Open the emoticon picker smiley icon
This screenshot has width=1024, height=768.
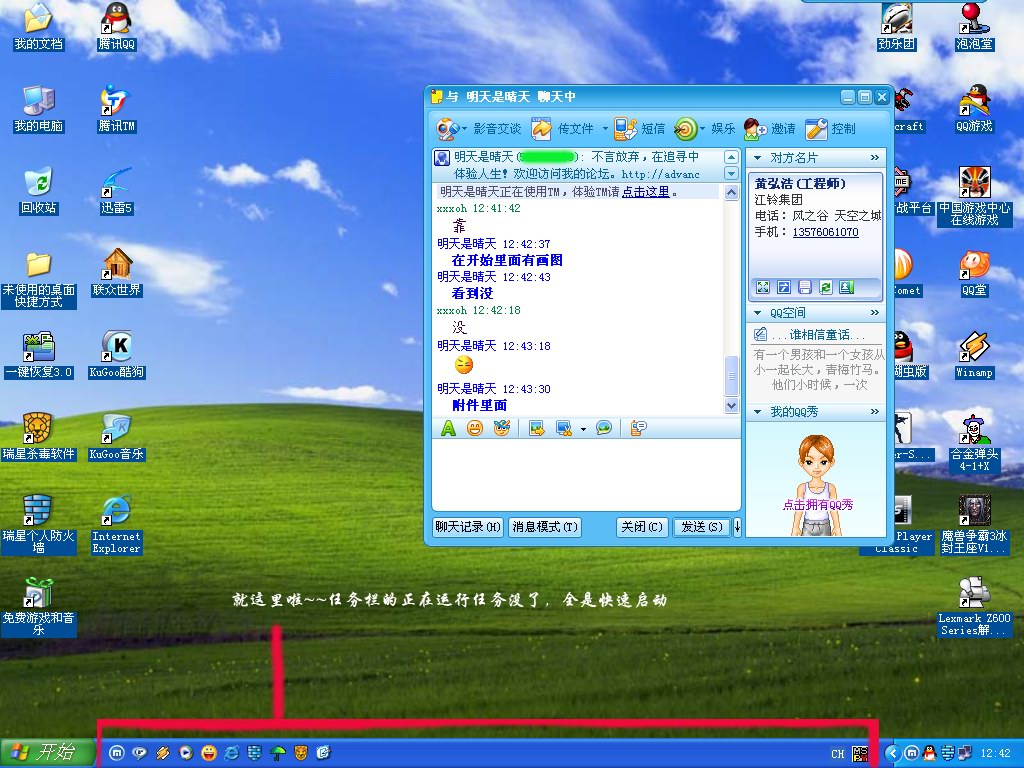[475, 428]
